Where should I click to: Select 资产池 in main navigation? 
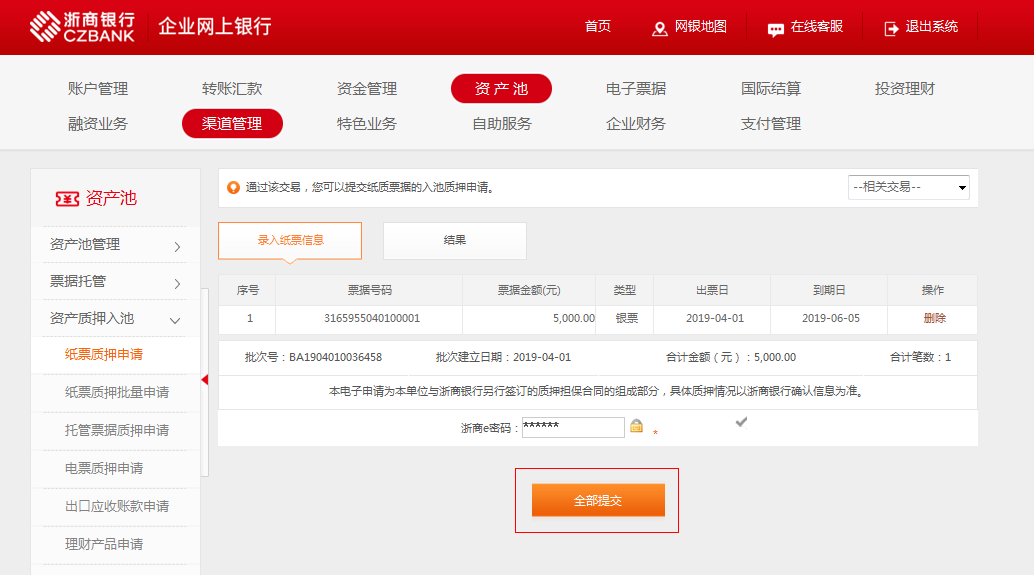501,88
